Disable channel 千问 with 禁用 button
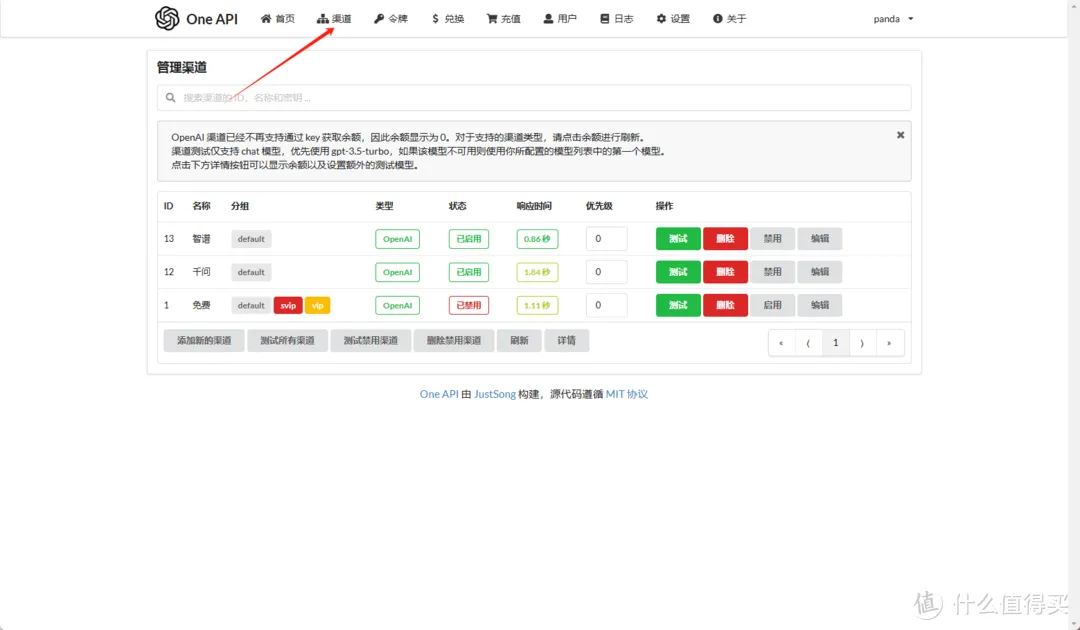 tap(772, 271)
